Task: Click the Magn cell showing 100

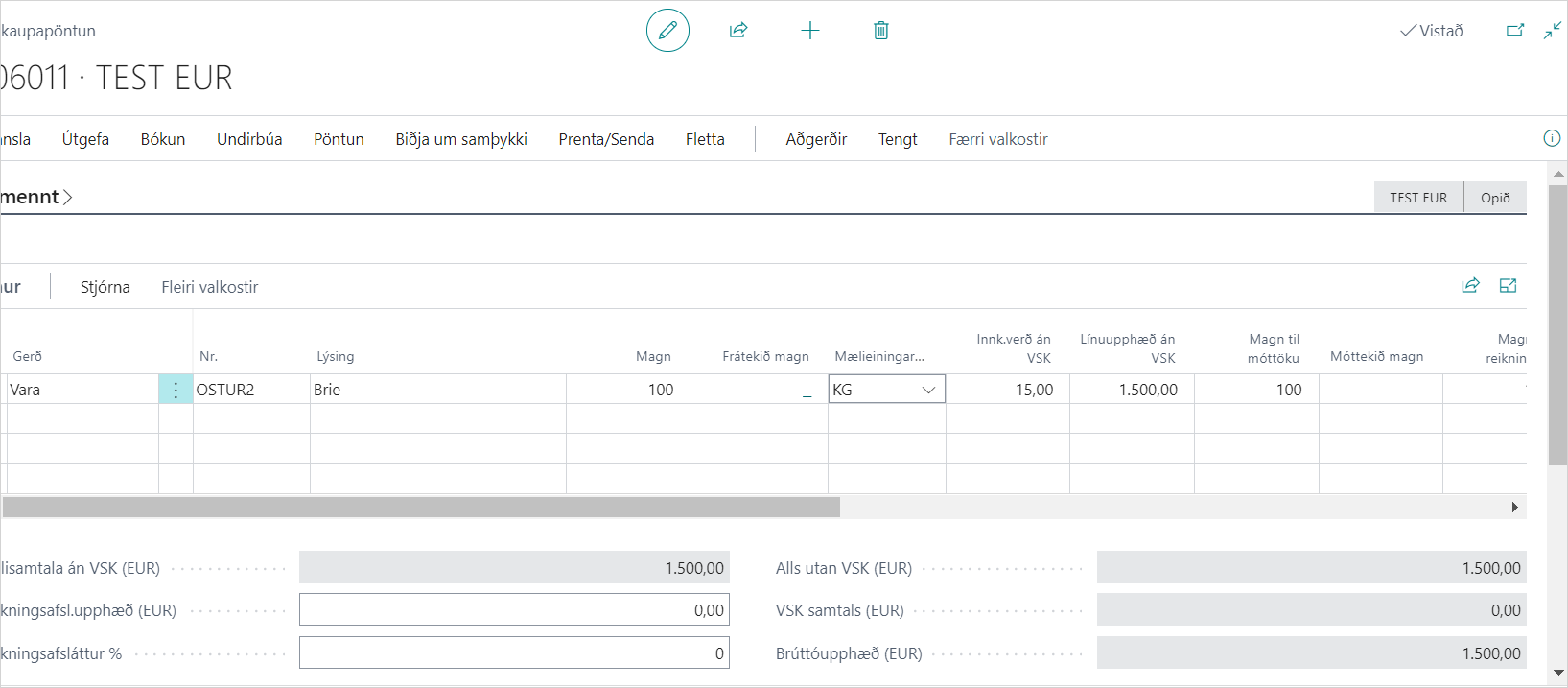Action: (x=628, y=390)
